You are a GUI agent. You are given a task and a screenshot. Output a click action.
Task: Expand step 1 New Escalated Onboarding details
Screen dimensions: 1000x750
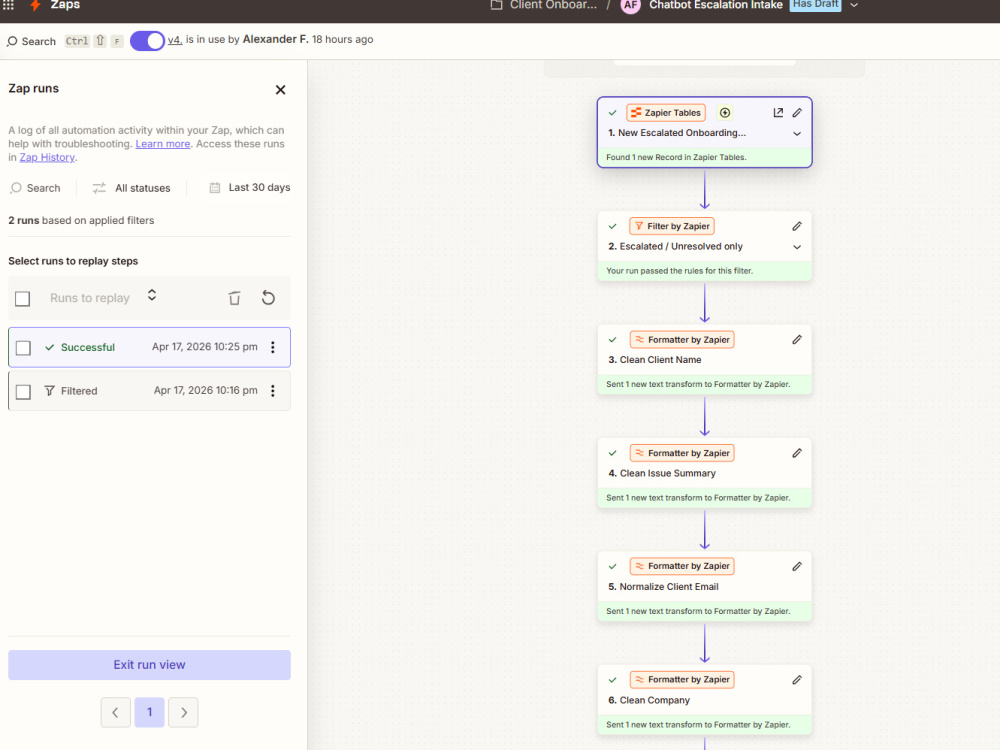(x=797, y=134)
